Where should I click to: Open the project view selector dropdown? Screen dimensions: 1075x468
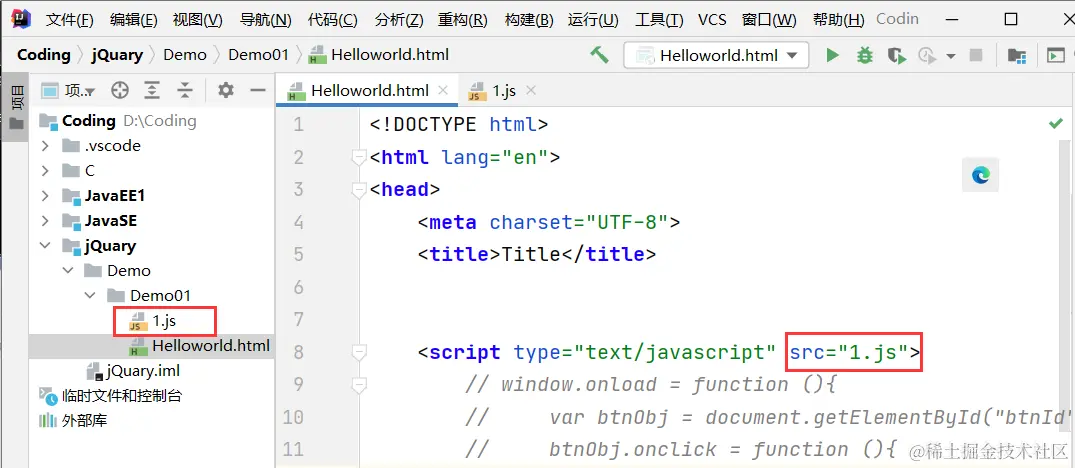(x=69, y=90)
